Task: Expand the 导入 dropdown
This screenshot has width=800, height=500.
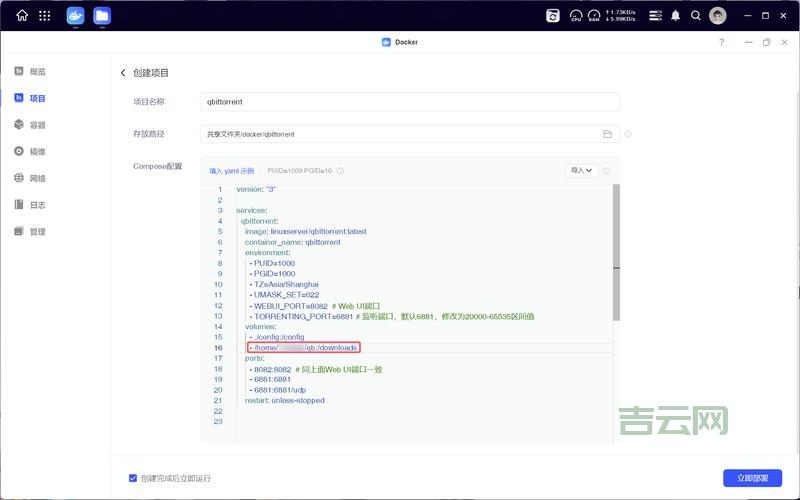Action: click(x=581, y=171)
